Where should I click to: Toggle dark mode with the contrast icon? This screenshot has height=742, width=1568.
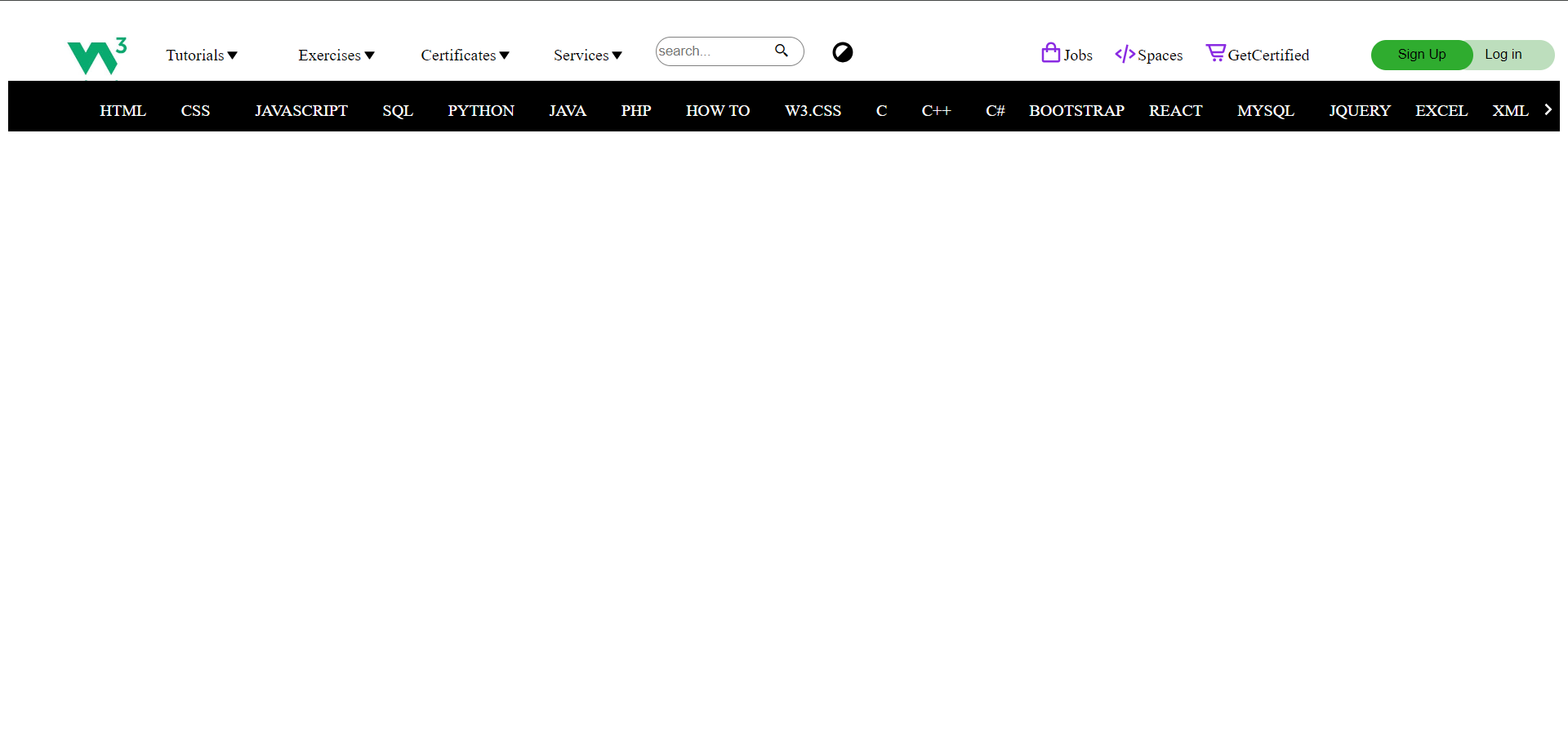point(842,52)
